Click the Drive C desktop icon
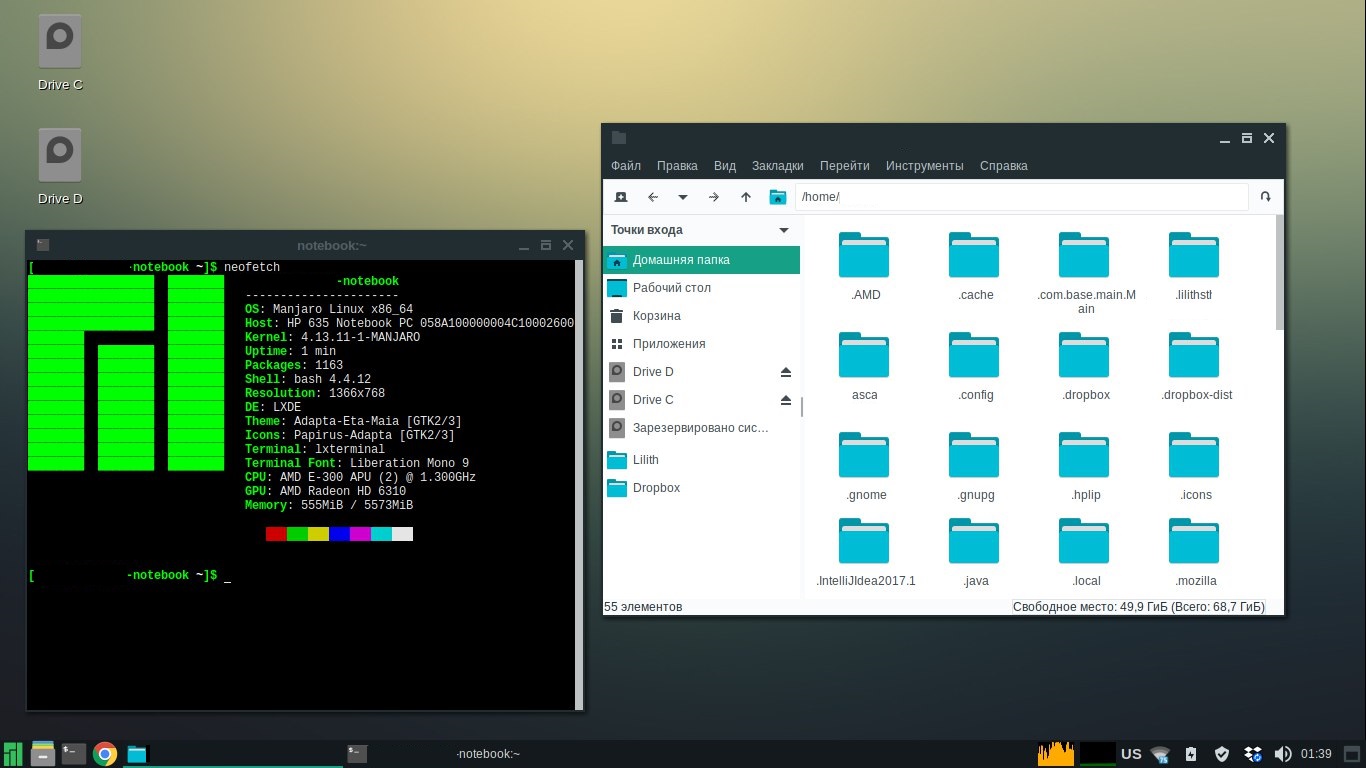The height and width of the screenshot is (768, 1366). (60, 53)
